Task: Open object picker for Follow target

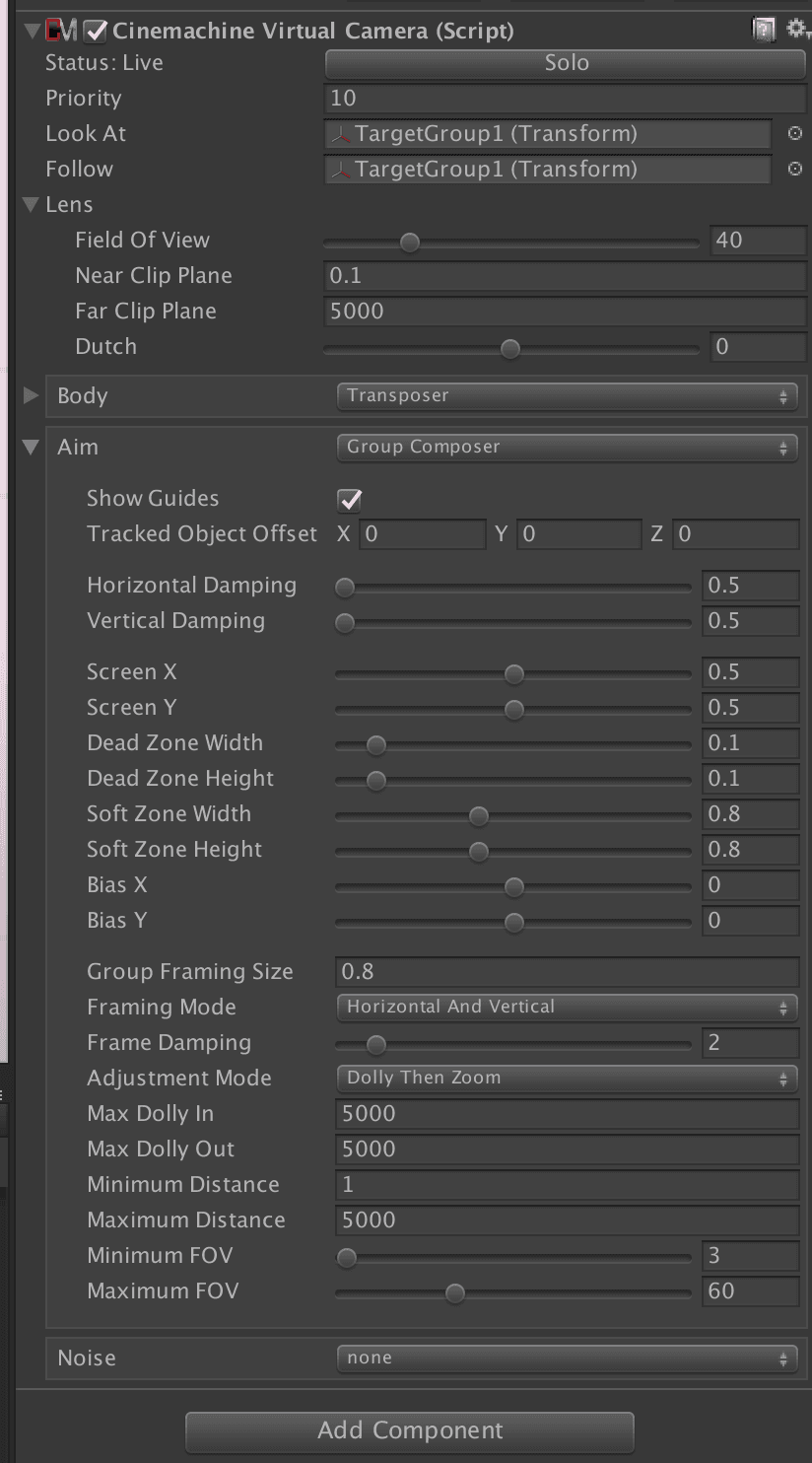Action: pos(794,169)
